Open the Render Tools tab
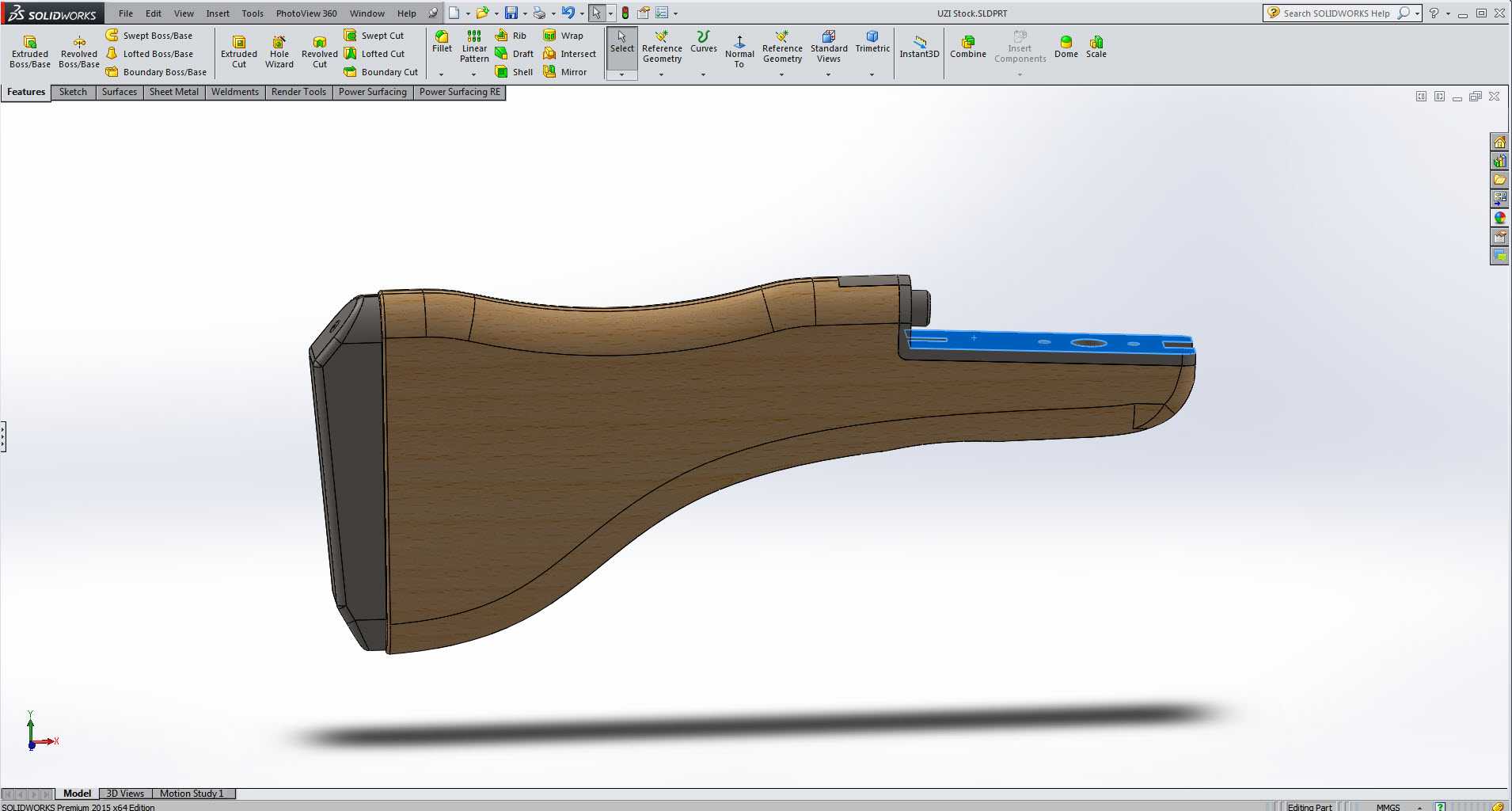 (x=298, y=92)
